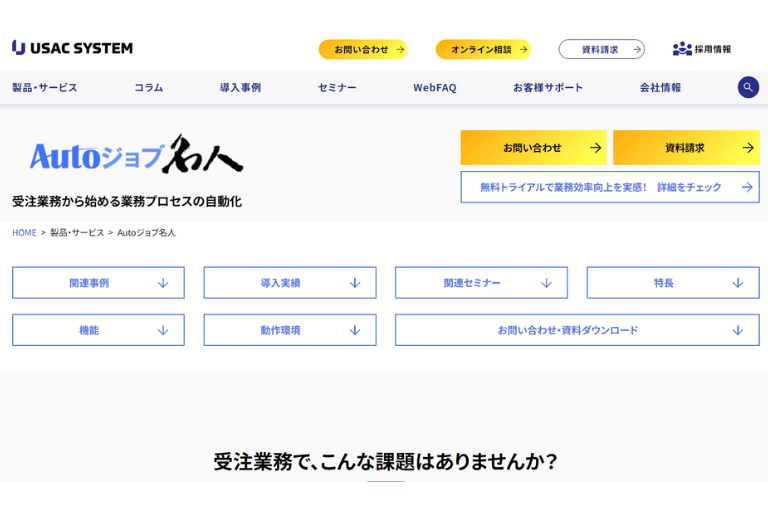Open the お客様サポート menu item
The height and width of the screenshot is (512, 768).
(548, 88)
